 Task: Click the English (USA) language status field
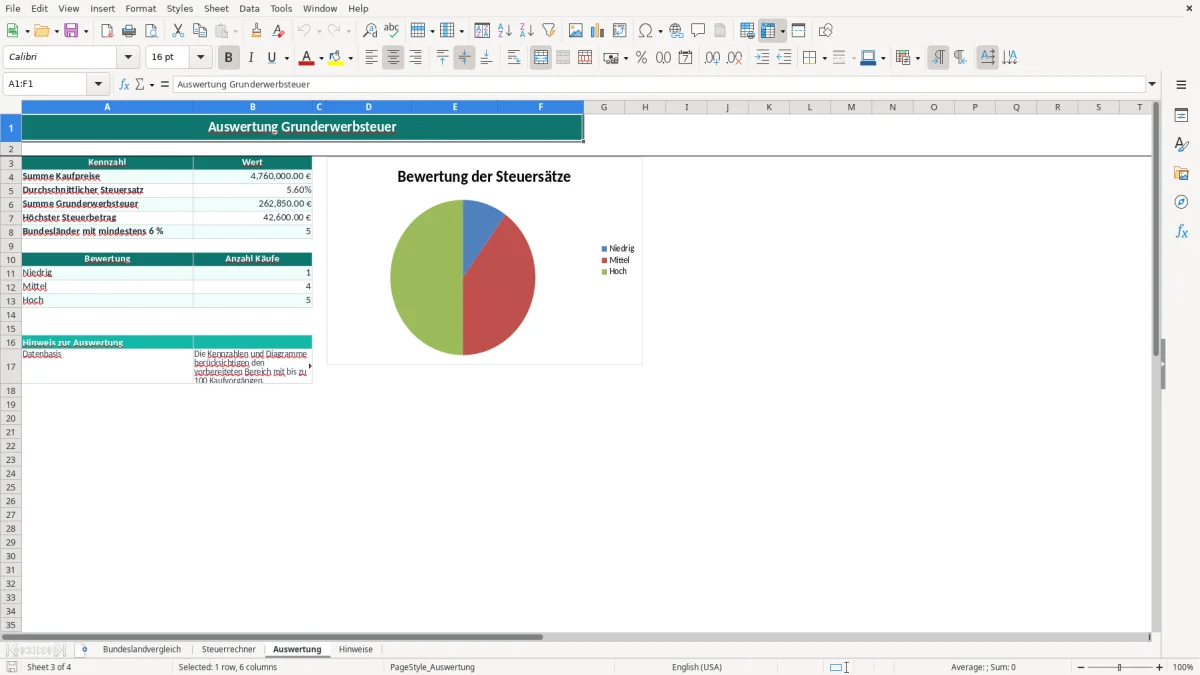(697, 667)
